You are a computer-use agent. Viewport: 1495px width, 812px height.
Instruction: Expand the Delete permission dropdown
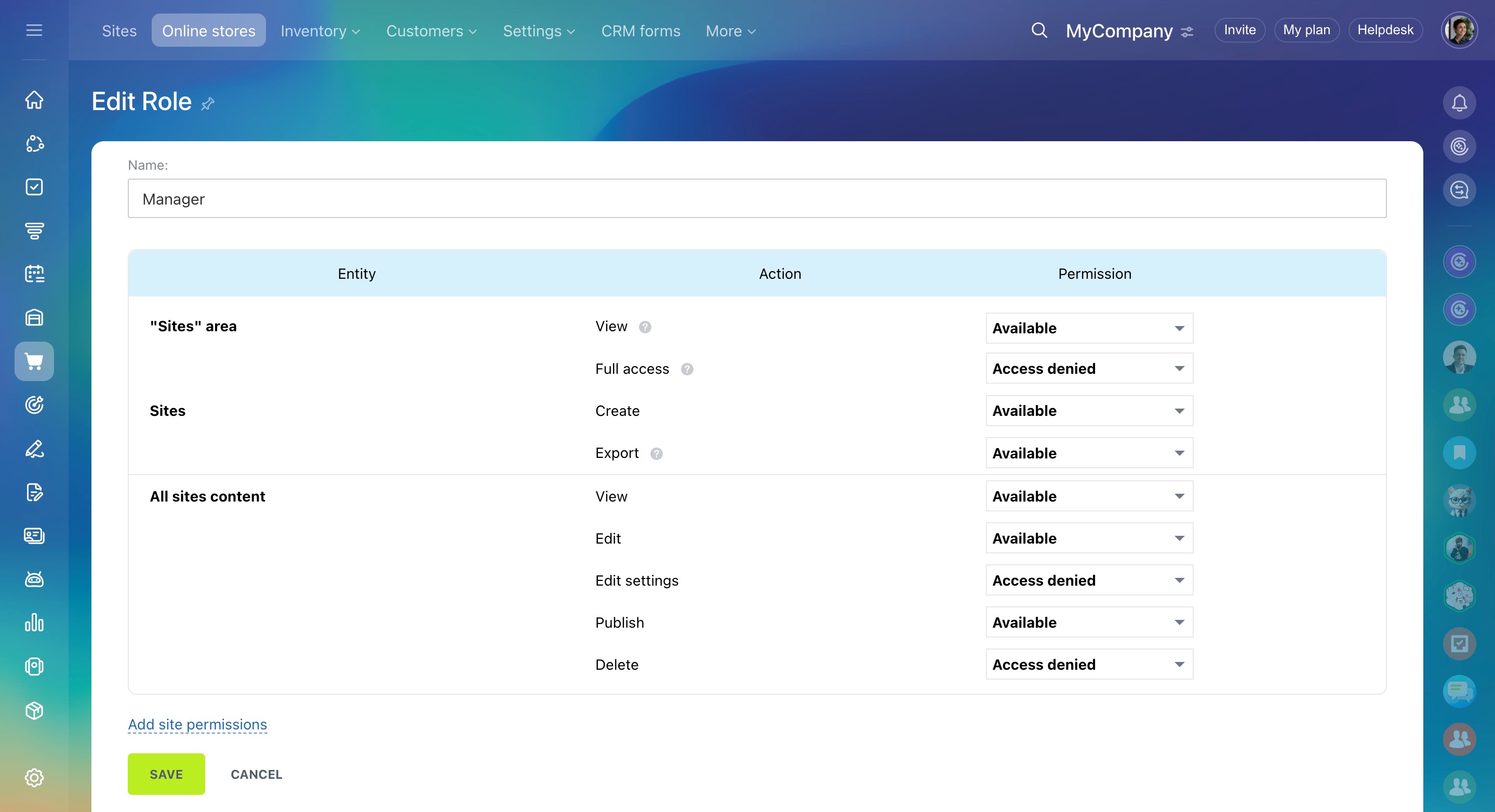click(x=1089, y=664)
